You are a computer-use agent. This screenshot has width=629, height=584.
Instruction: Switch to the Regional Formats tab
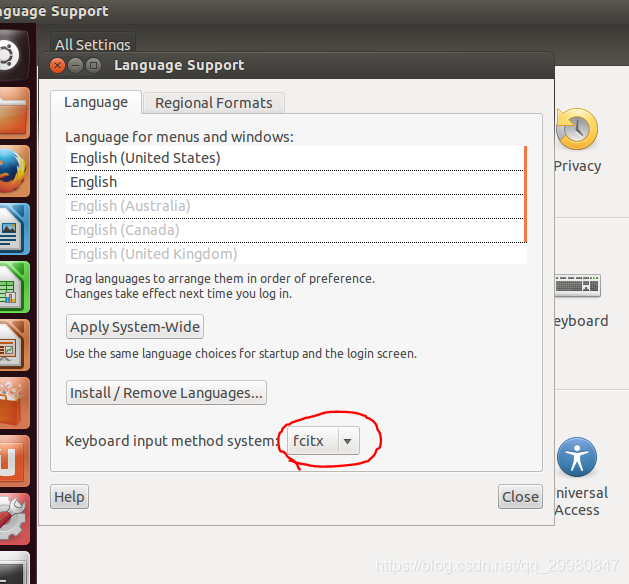point(214,103)
